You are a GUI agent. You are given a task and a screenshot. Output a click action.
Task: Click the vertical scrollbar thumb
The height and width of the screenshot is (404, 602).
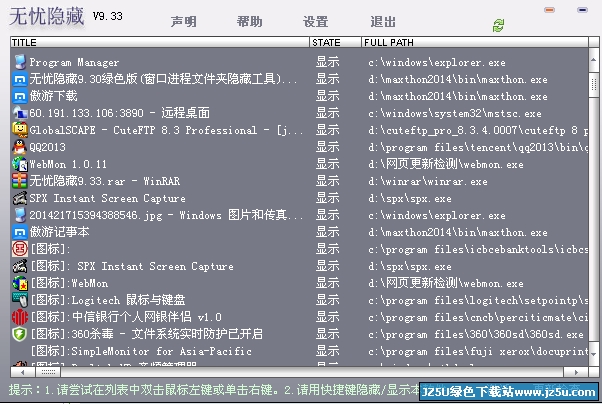point(594,84)
